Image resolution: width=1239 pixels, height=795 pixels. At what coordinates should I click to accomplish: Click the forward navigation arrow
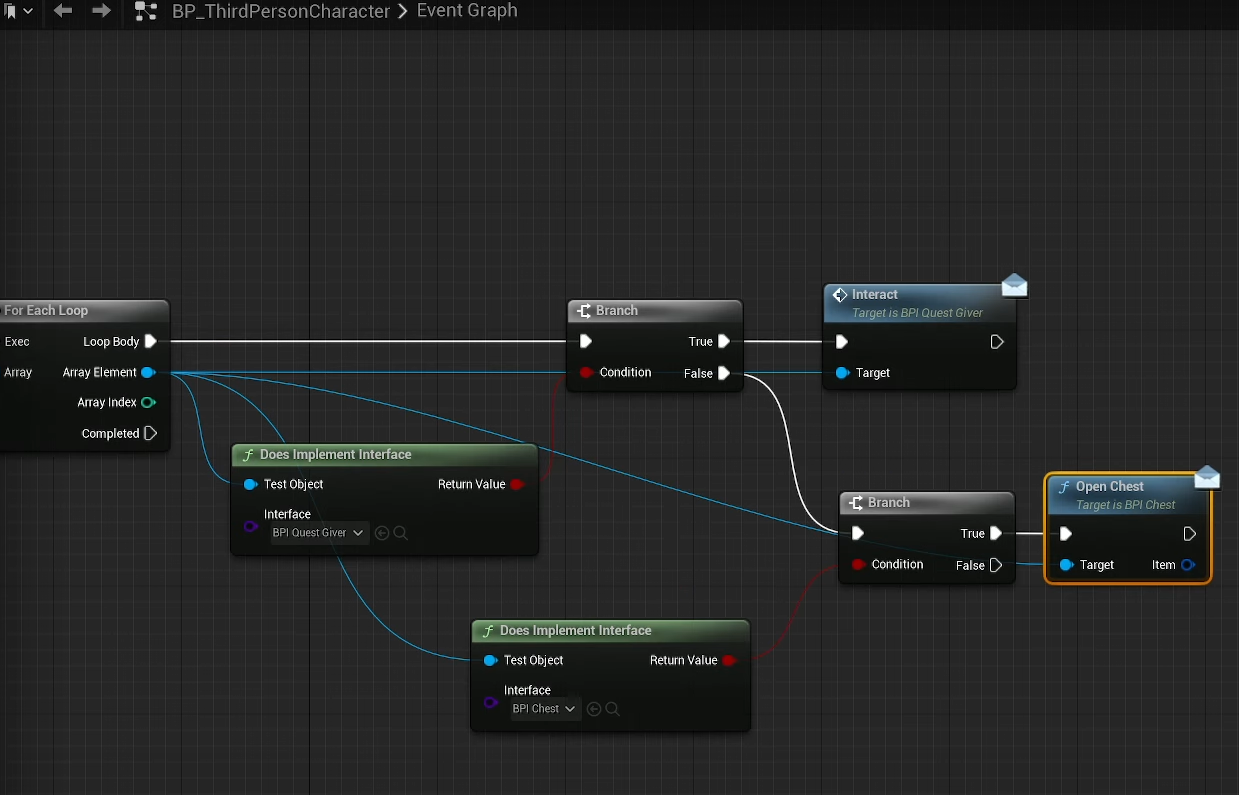point(101,11)
